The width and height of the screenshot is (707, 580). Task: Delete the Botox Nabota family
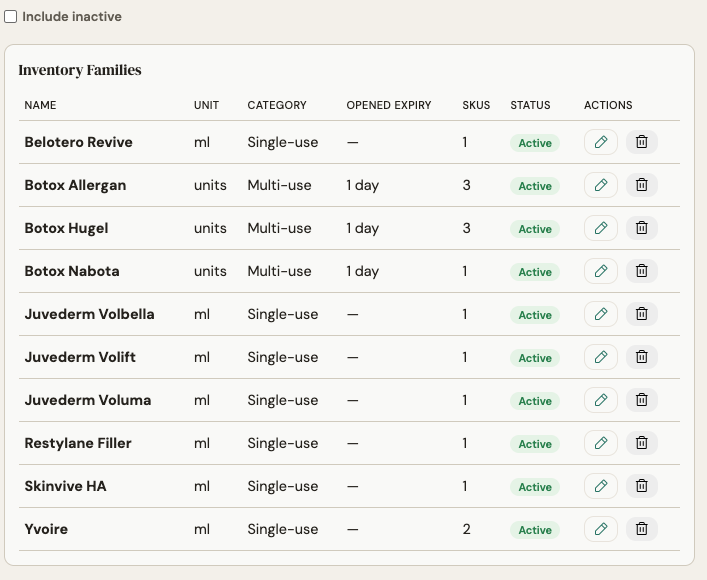(642, 271)
